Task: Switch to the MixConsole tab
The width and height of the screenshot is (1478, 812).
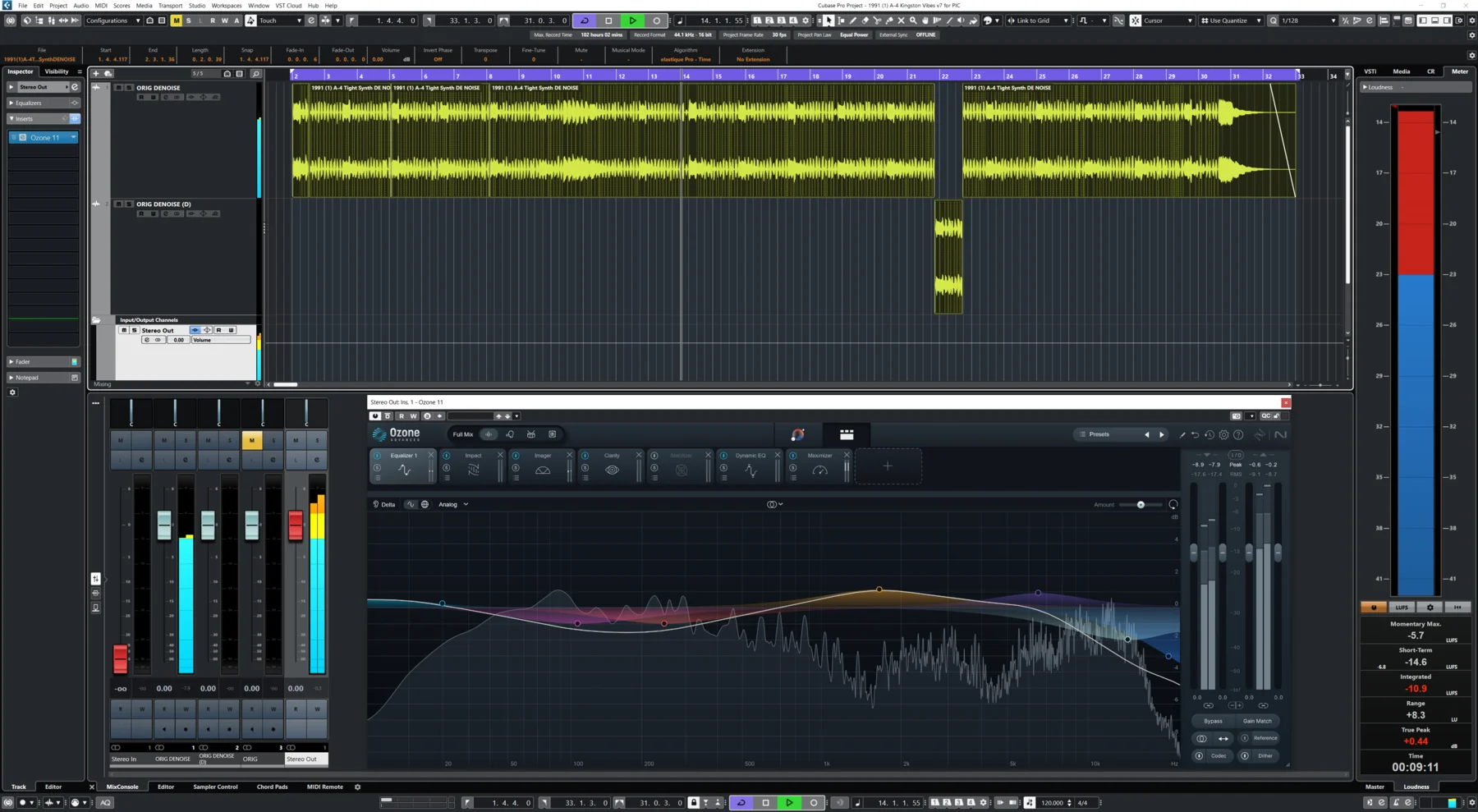Action: pos(122,787)
